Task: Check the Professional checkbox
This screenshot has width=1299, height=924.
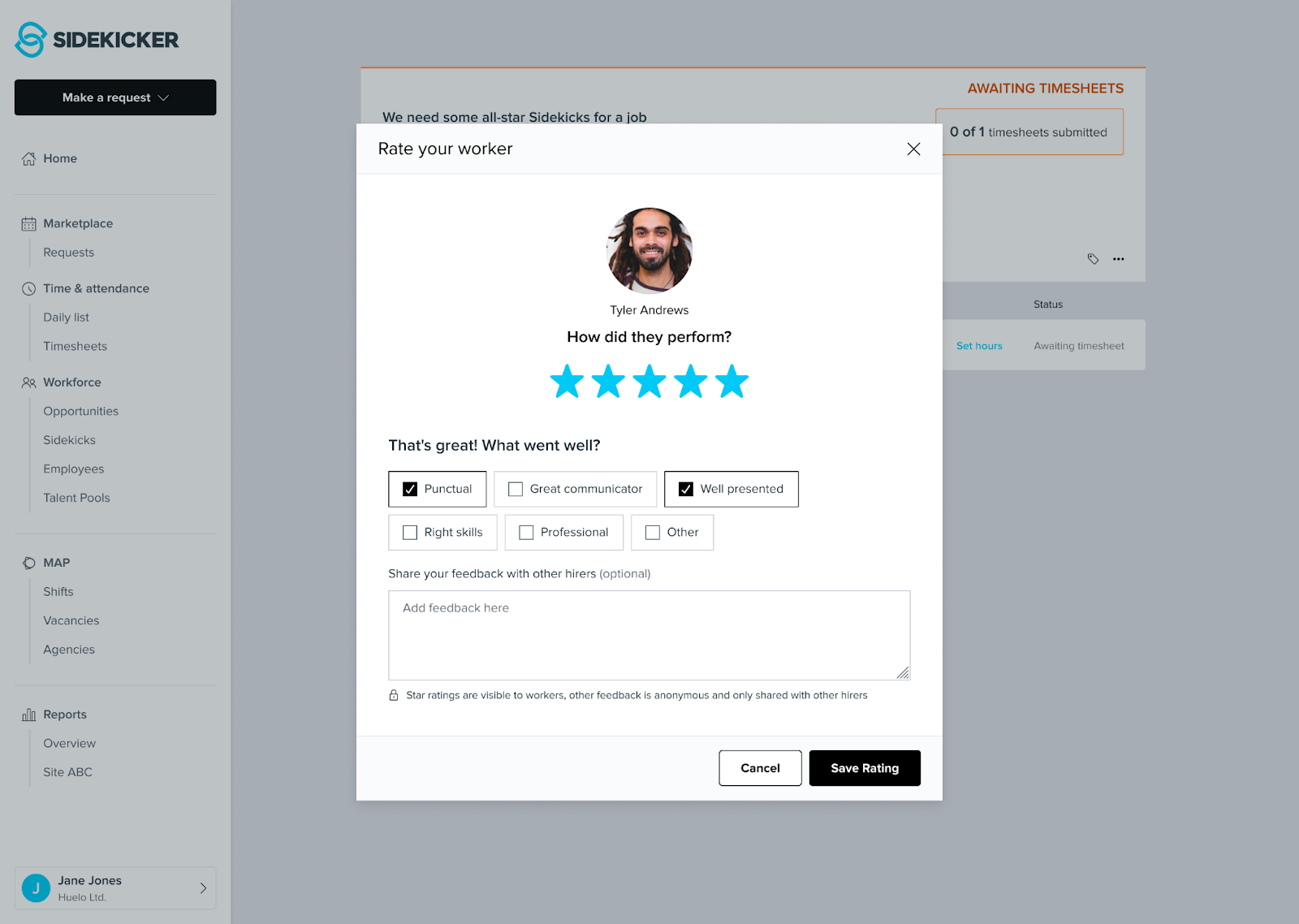Action: [526, 533]
